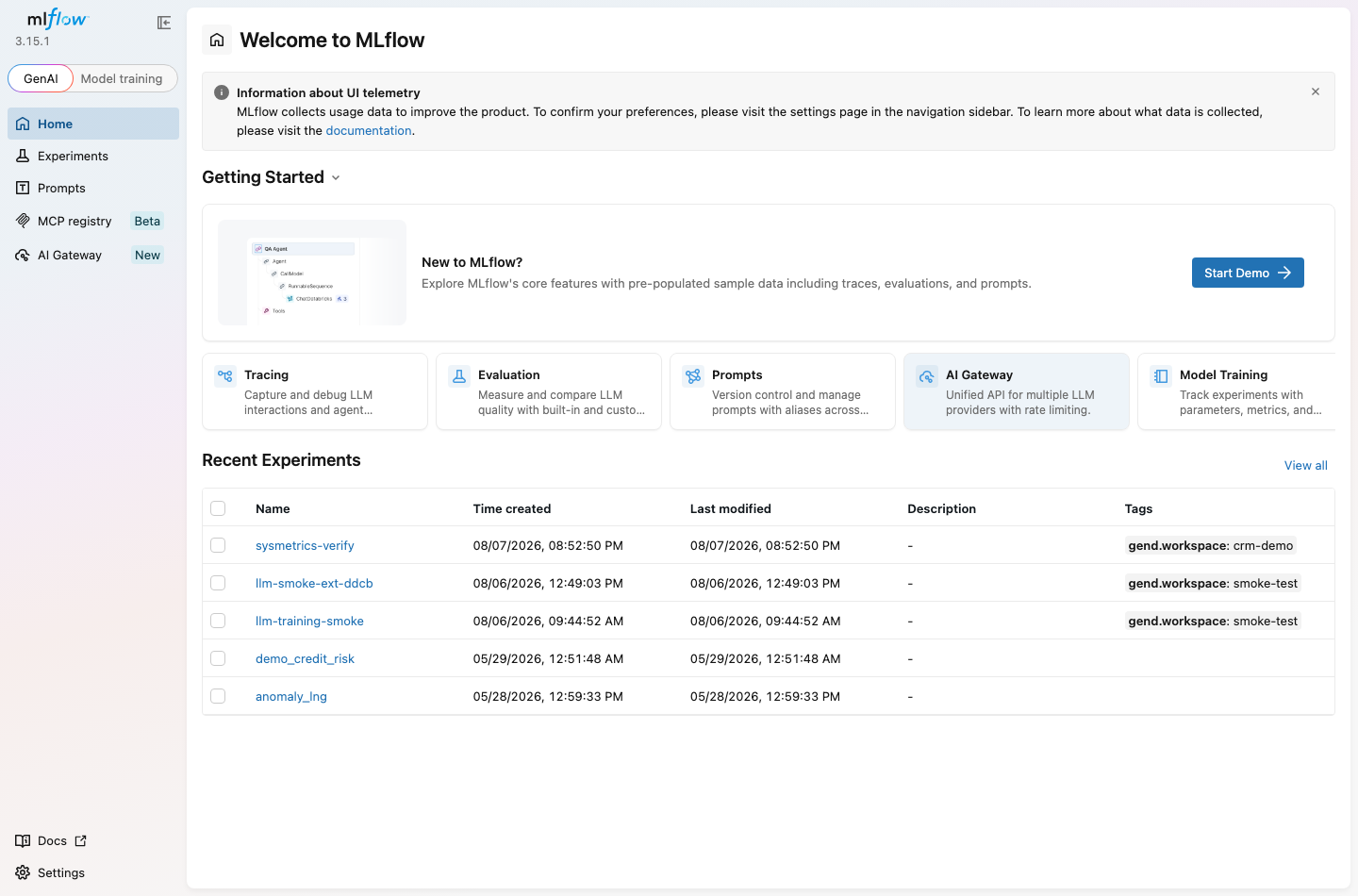Click the Tags column header

(1138, 508)
